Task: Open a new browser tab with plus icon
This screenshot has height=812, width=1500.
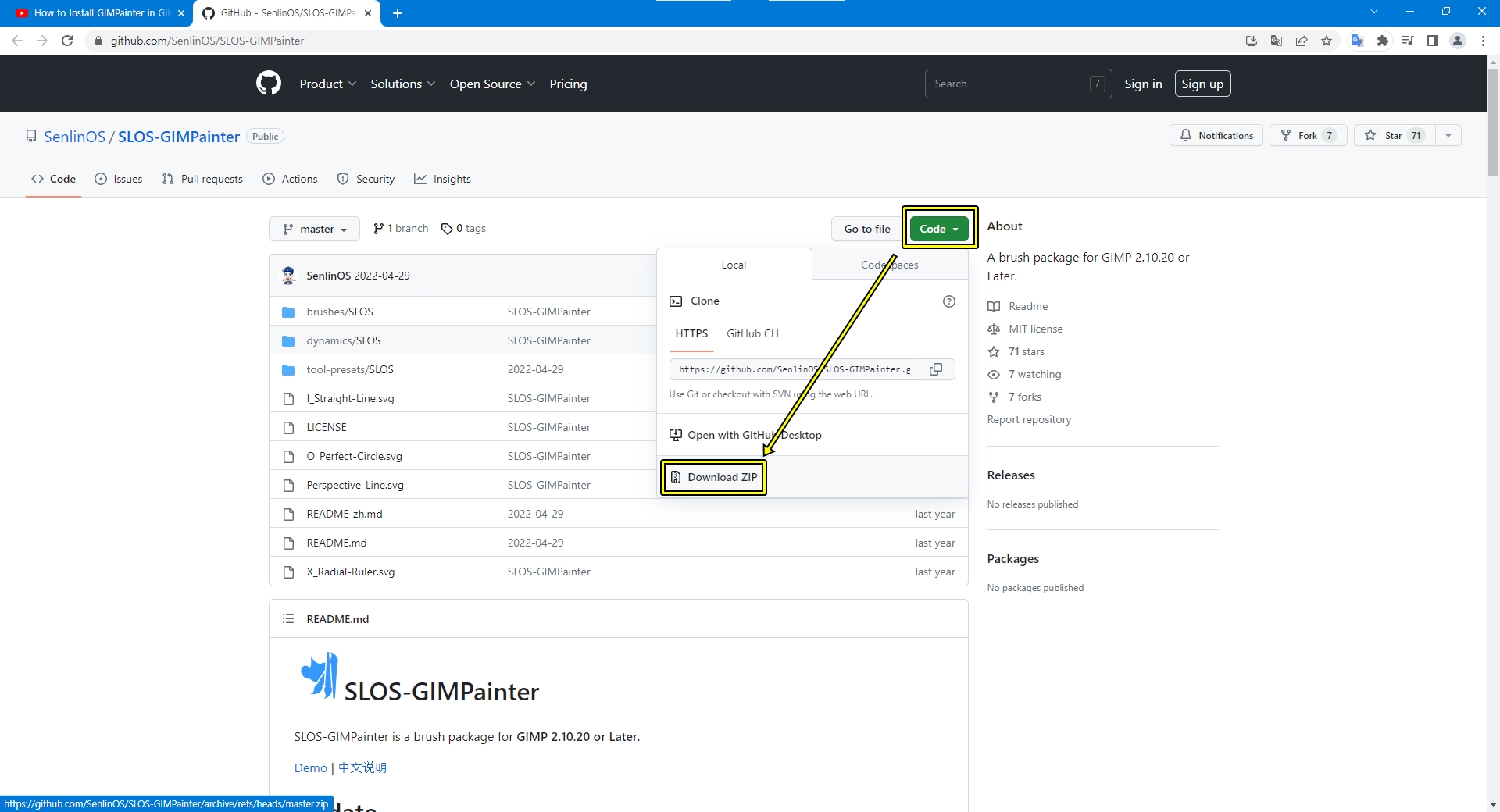Action: click(398, 13)
